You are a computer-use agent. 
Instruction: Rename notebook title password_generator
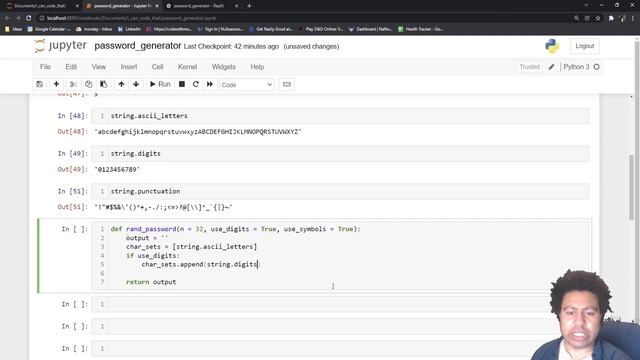tap(138, 46)
